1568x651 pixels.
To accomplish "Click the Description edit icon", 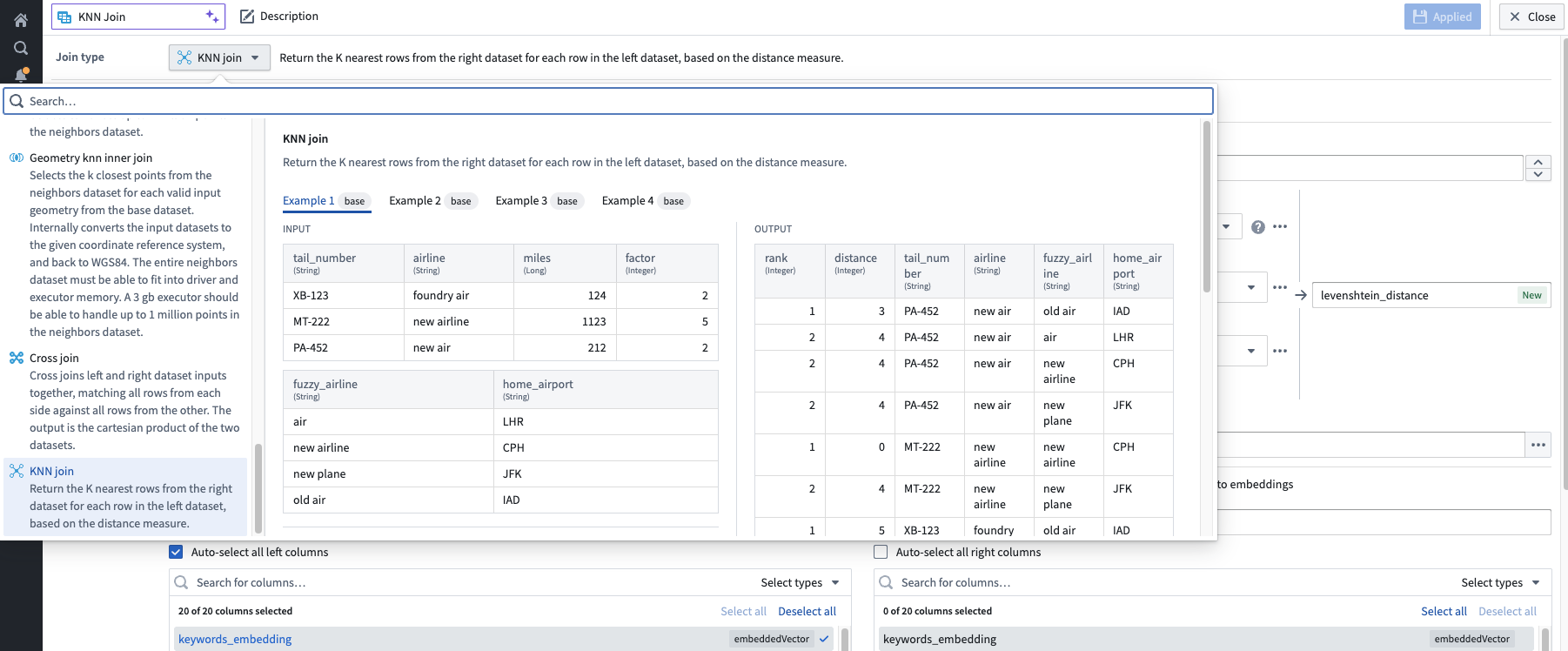I will (247, 17).
